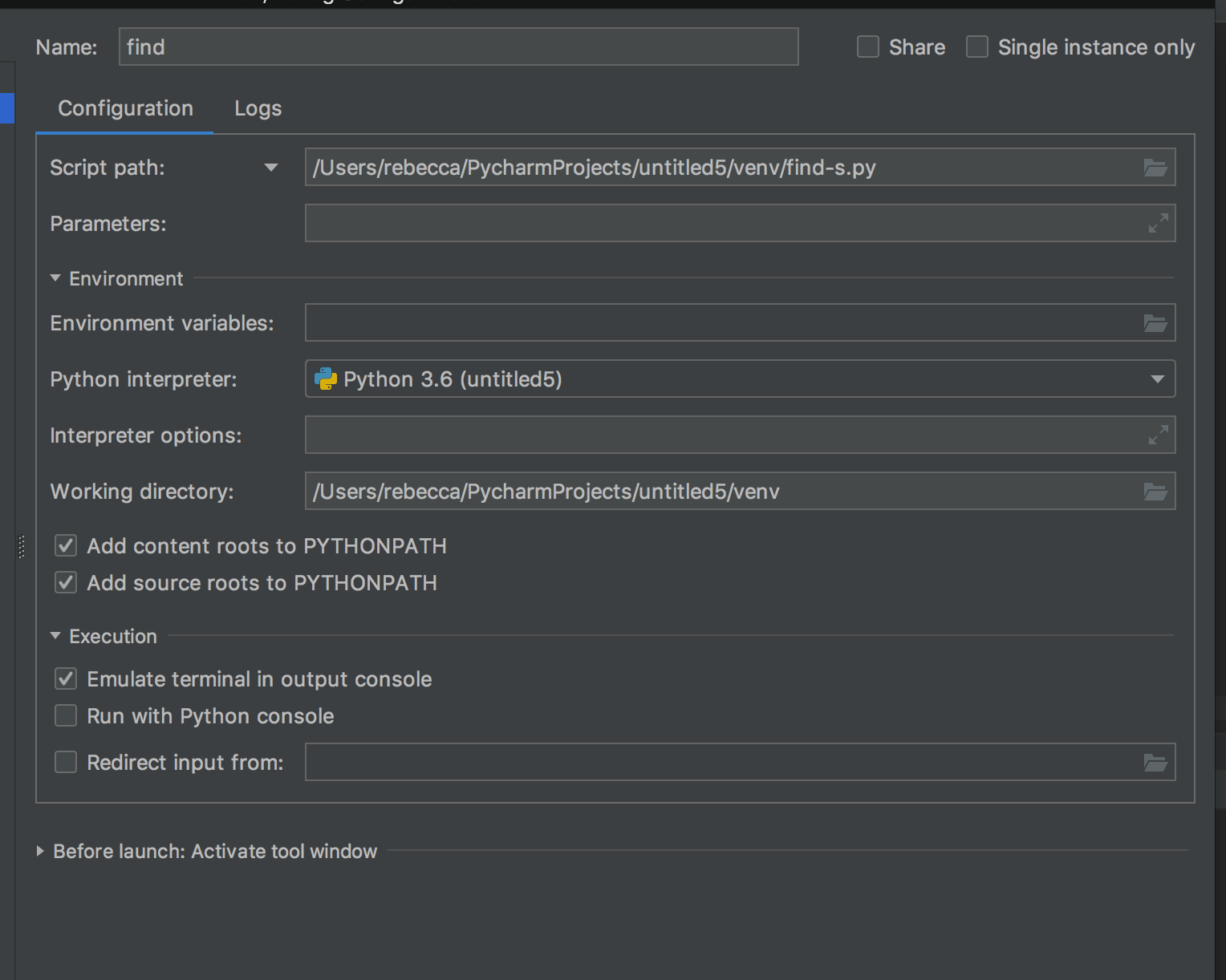
Task: Switch to the Logs tab
Action: pyautogui.click(x=258, y=108)
